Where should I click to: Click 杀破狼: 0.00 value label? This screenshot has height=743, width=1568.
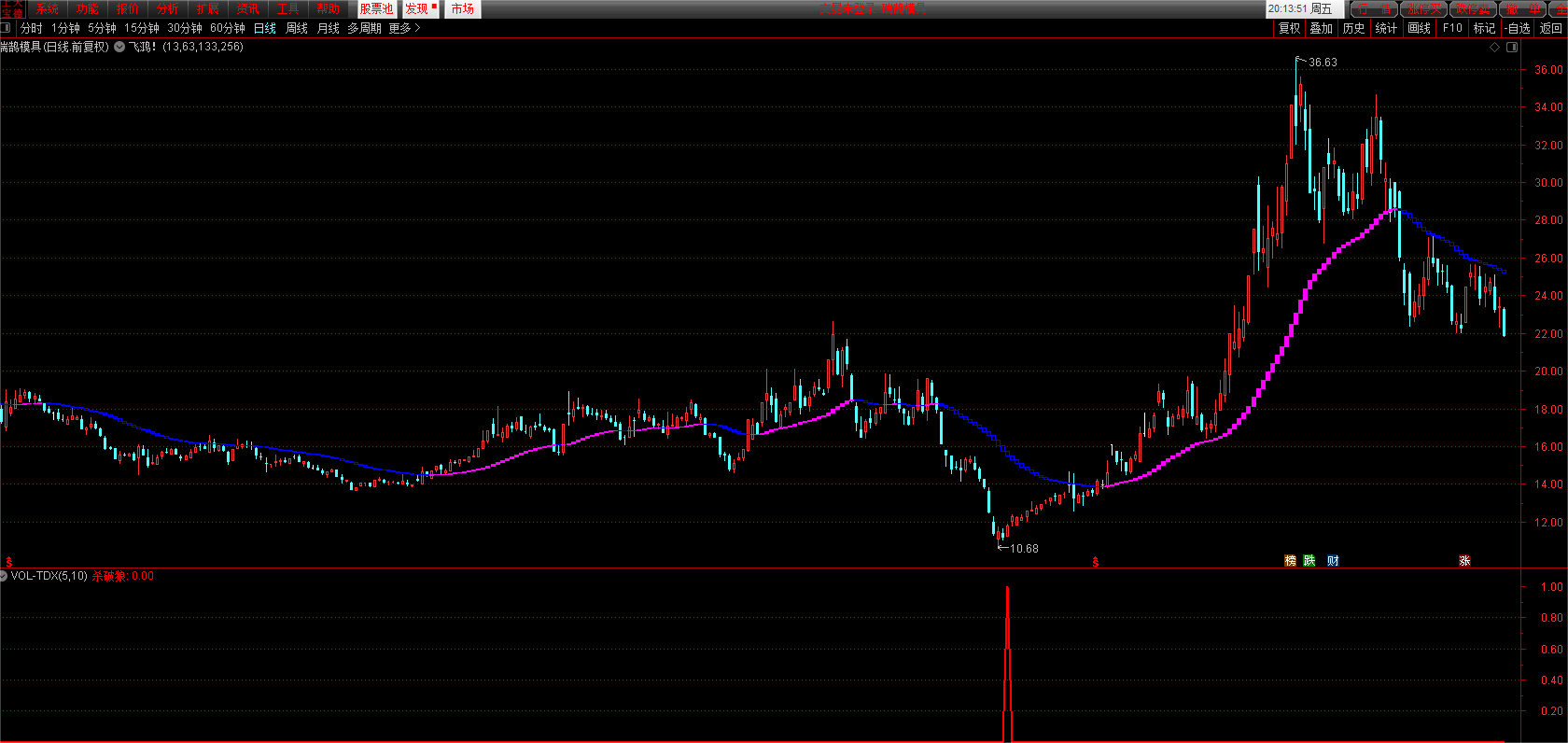(x=123, y=576)
